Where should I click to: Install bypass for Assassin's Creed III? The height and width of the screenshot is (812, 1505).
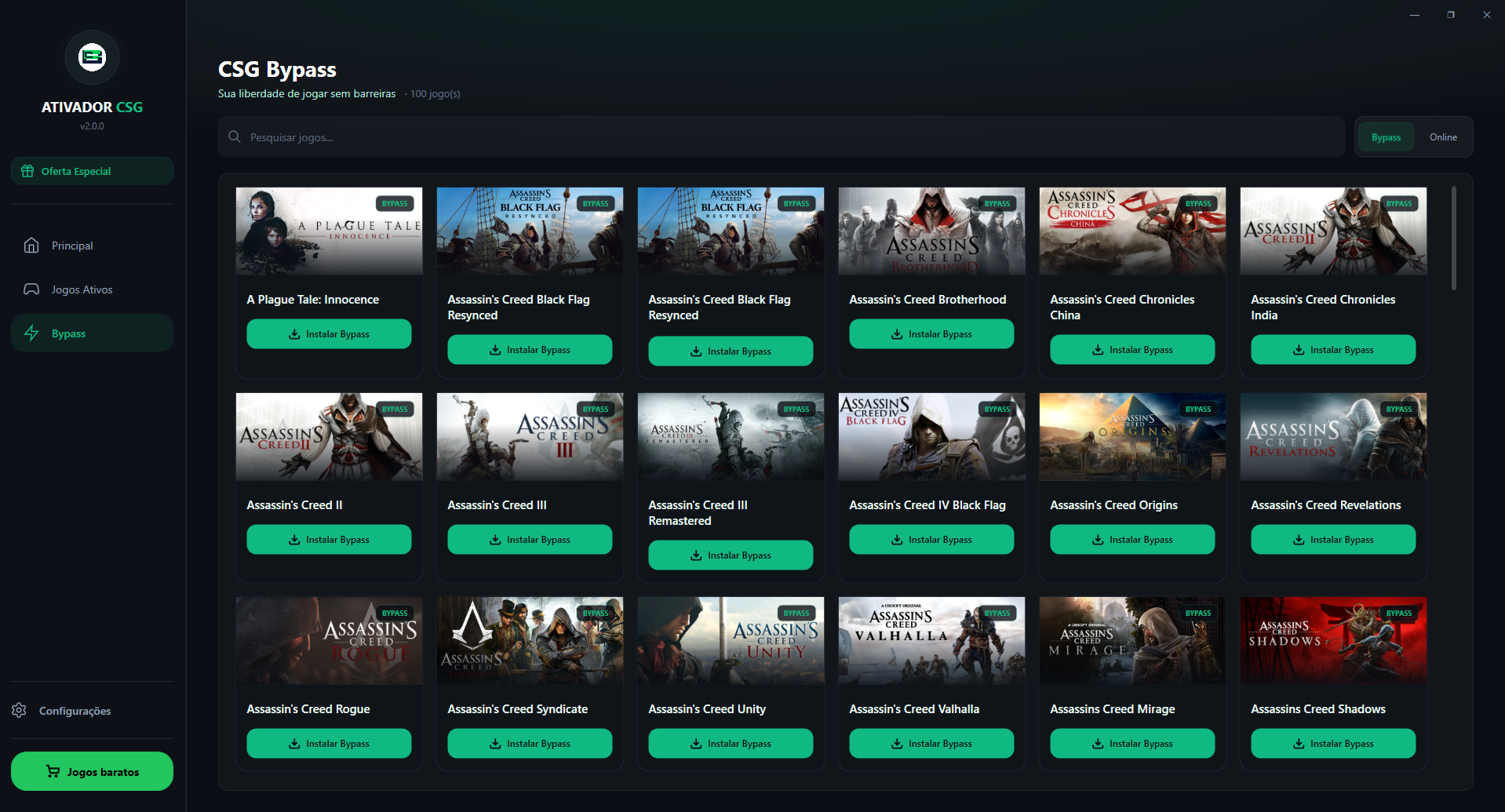[530, 540]
